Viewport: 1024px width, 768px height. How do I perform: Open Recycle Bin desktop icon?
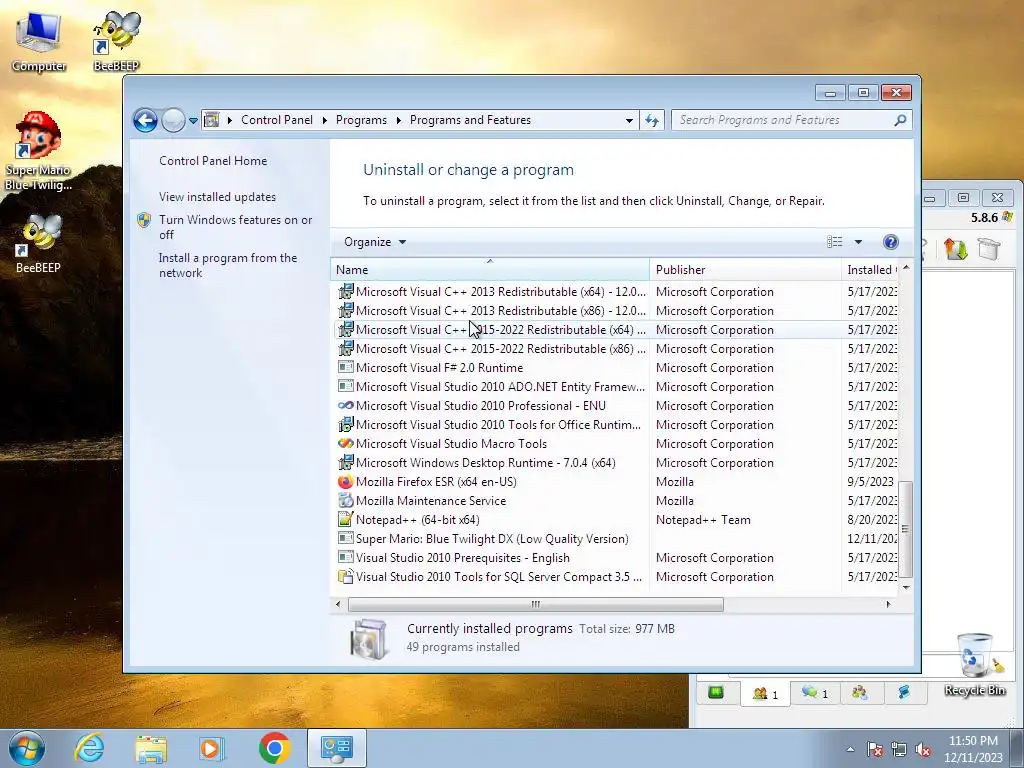(974, 665)
